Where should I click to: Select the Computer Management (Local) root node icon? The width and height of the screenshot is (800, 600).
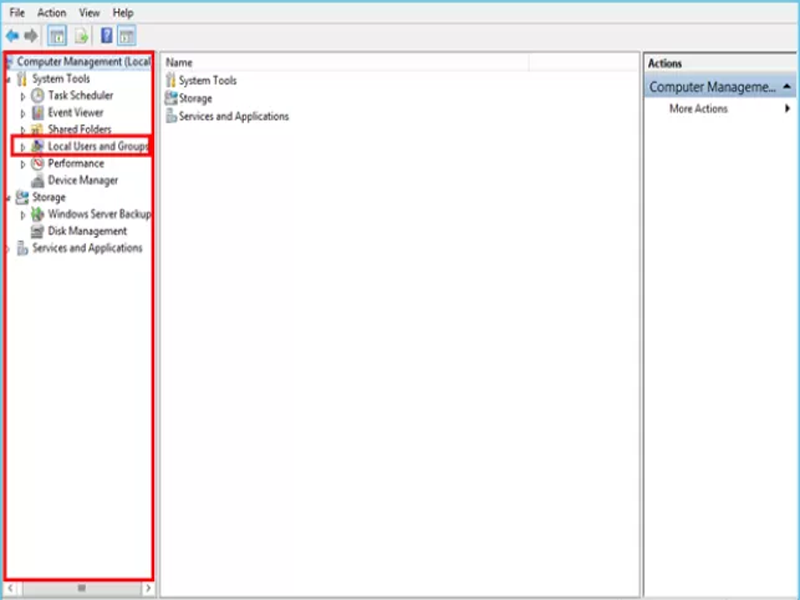pyautogui.click(x=10, y=62)
